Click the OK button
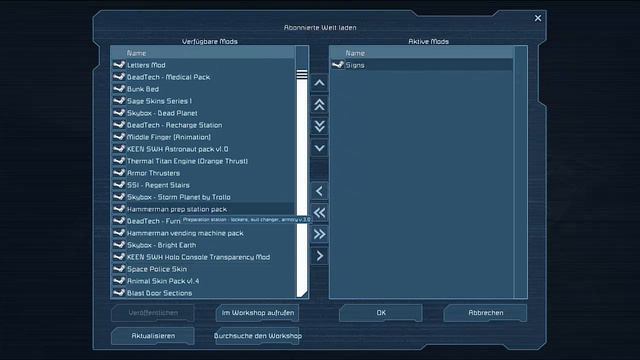 tap(381, 313)
